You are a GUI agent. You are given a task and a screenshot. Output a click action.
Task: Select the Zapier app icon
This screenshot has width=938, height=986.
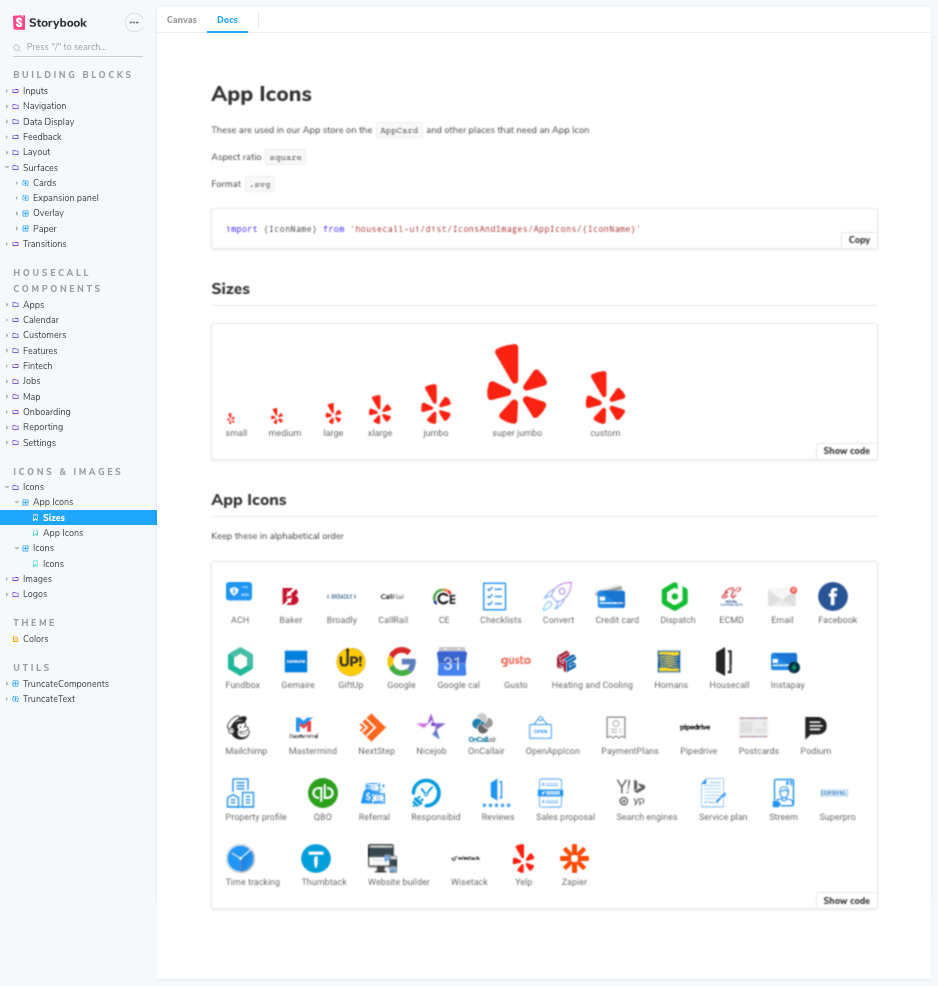coord(573,858)
